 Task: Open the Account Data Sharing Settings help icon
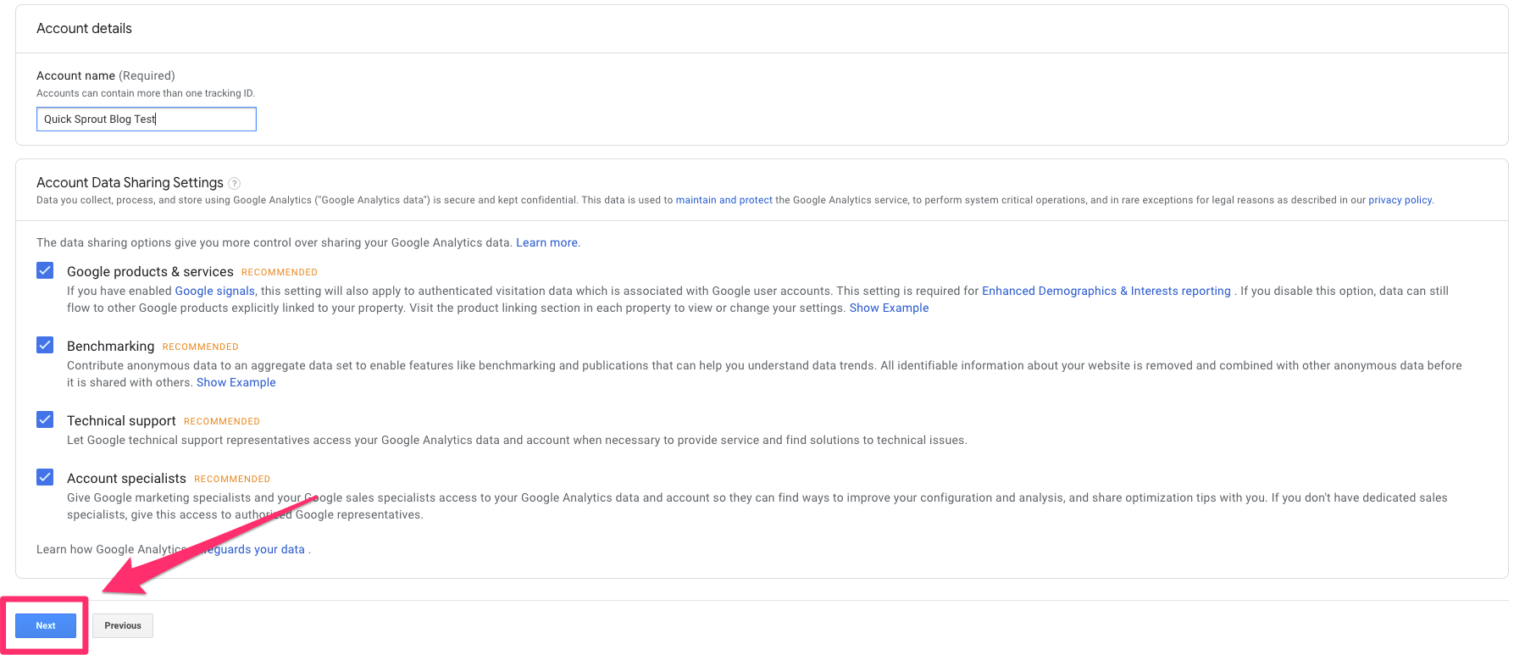tap(234, 183)
